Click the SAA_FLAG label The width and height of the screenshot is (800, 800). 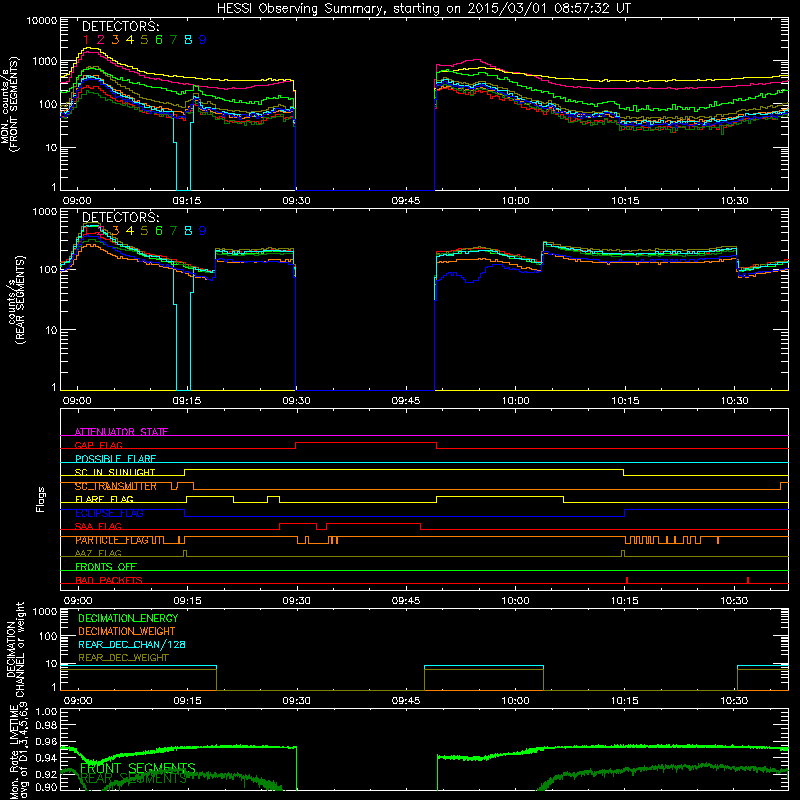(x=98, y=526)
